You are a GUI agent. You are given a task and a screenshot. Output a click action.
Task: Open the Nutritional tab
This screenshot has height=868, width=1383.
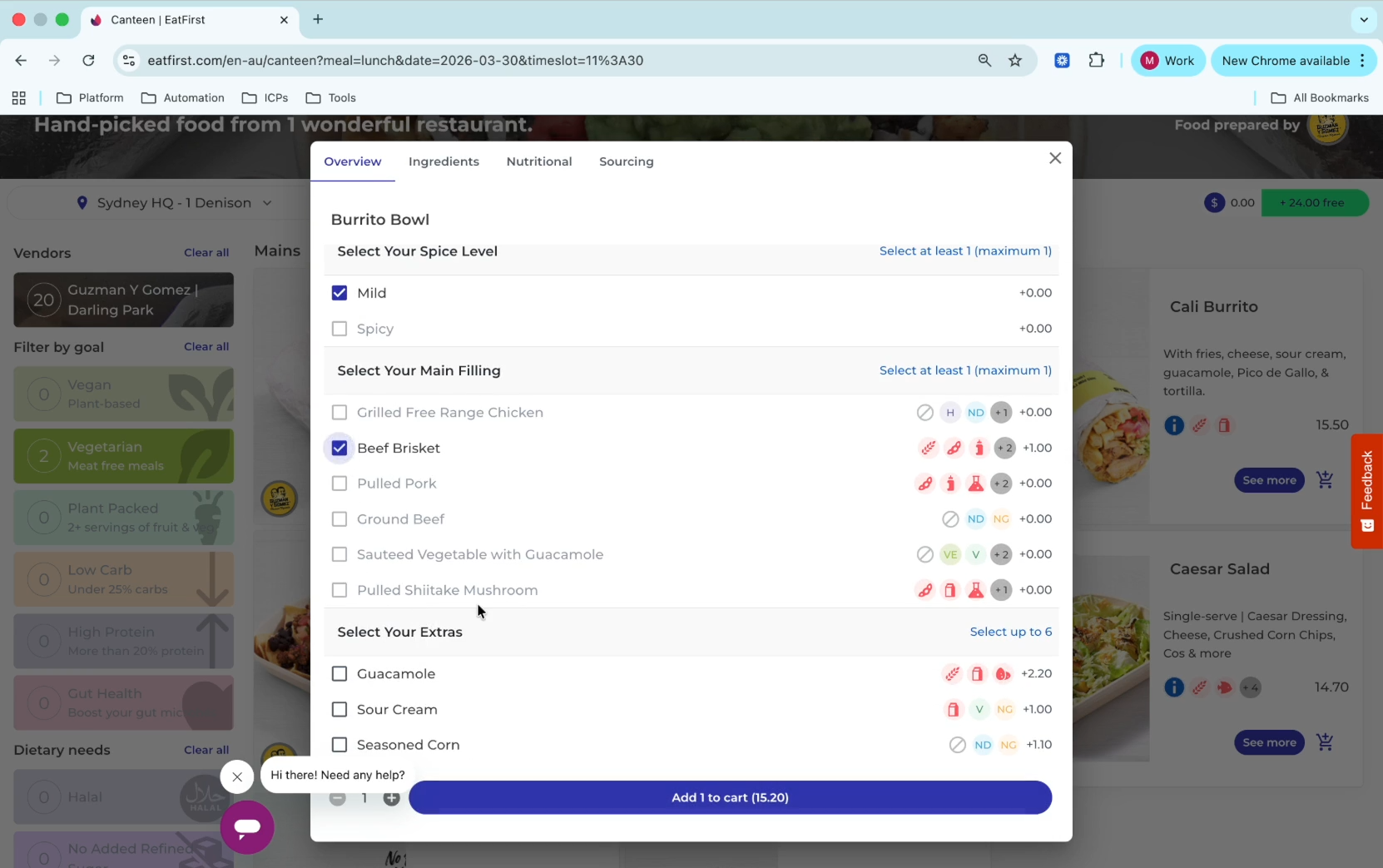(539, 161)
